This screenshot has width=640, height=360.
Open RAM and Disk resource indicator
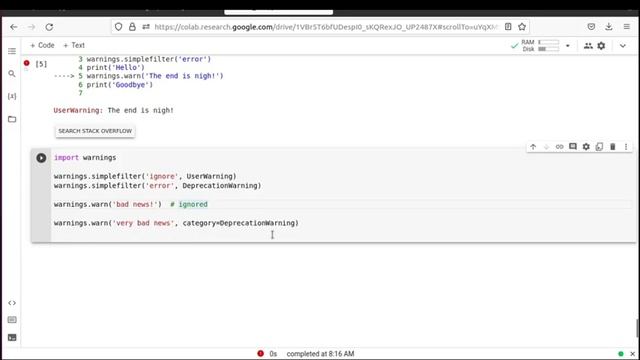[x=540, y=45]
